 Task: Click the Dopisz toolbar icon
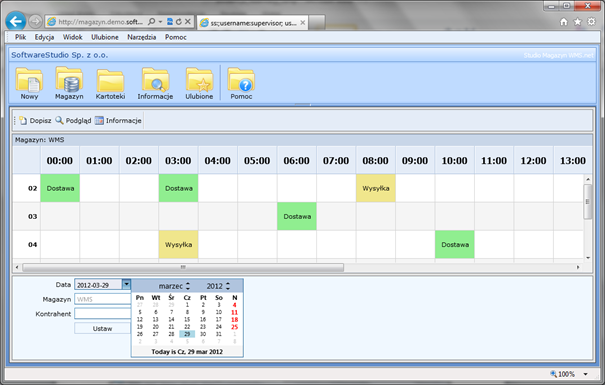tap(23, 120)
